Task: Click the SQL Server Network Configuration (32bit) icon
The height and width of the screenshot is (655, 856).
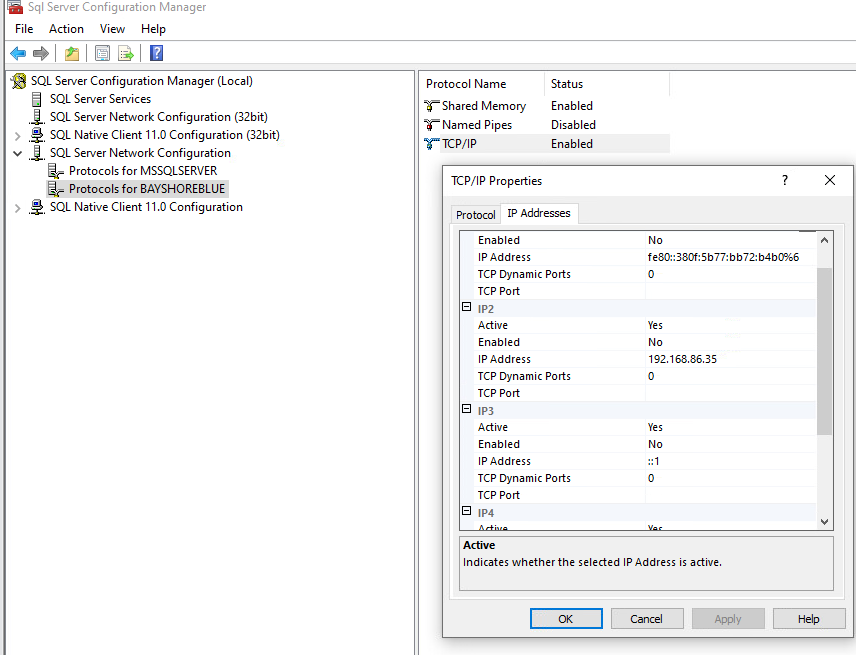Action: pyautogui.click(x=37, y=117)
